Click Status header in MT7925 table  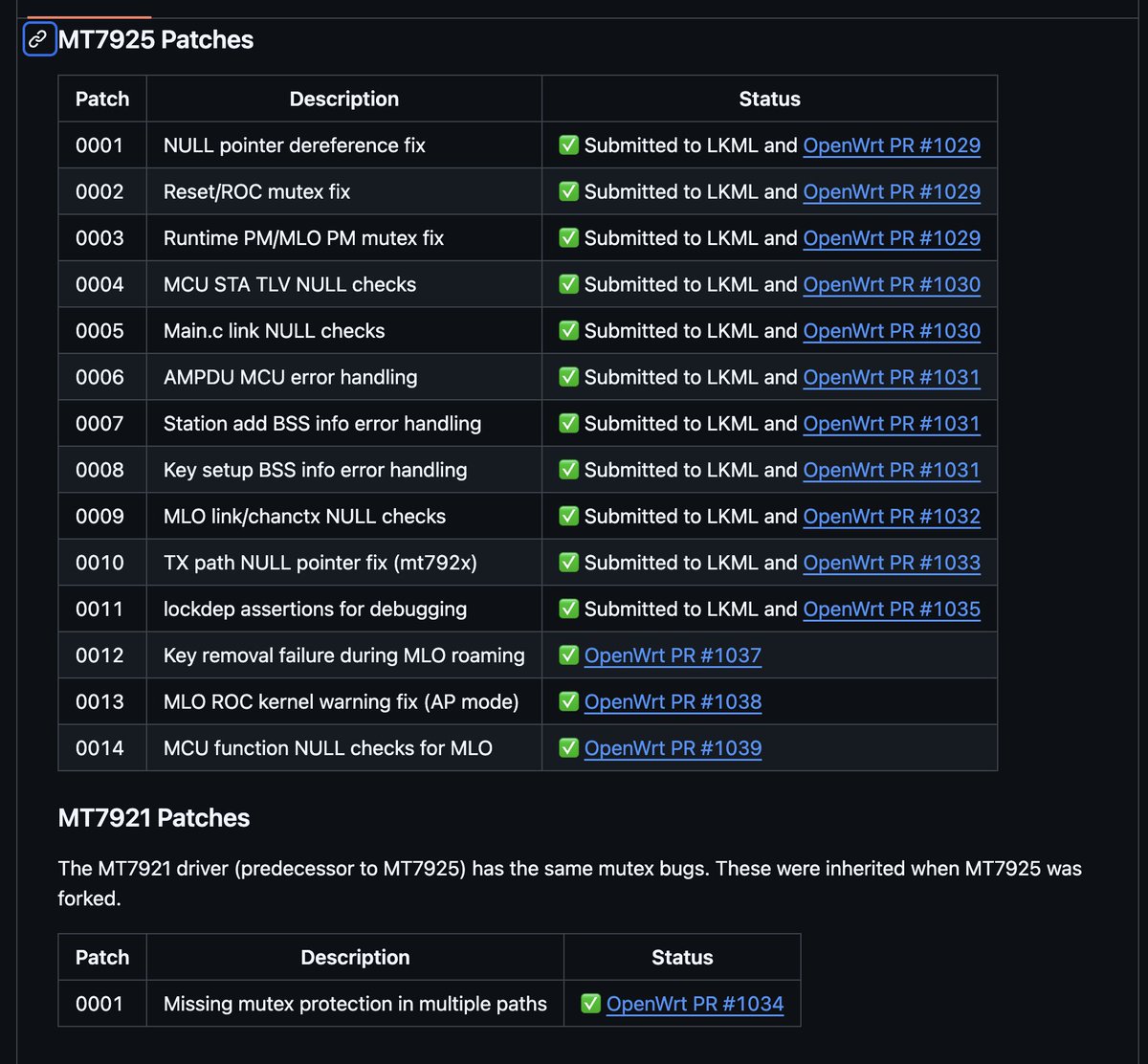(x=769, y=99)
